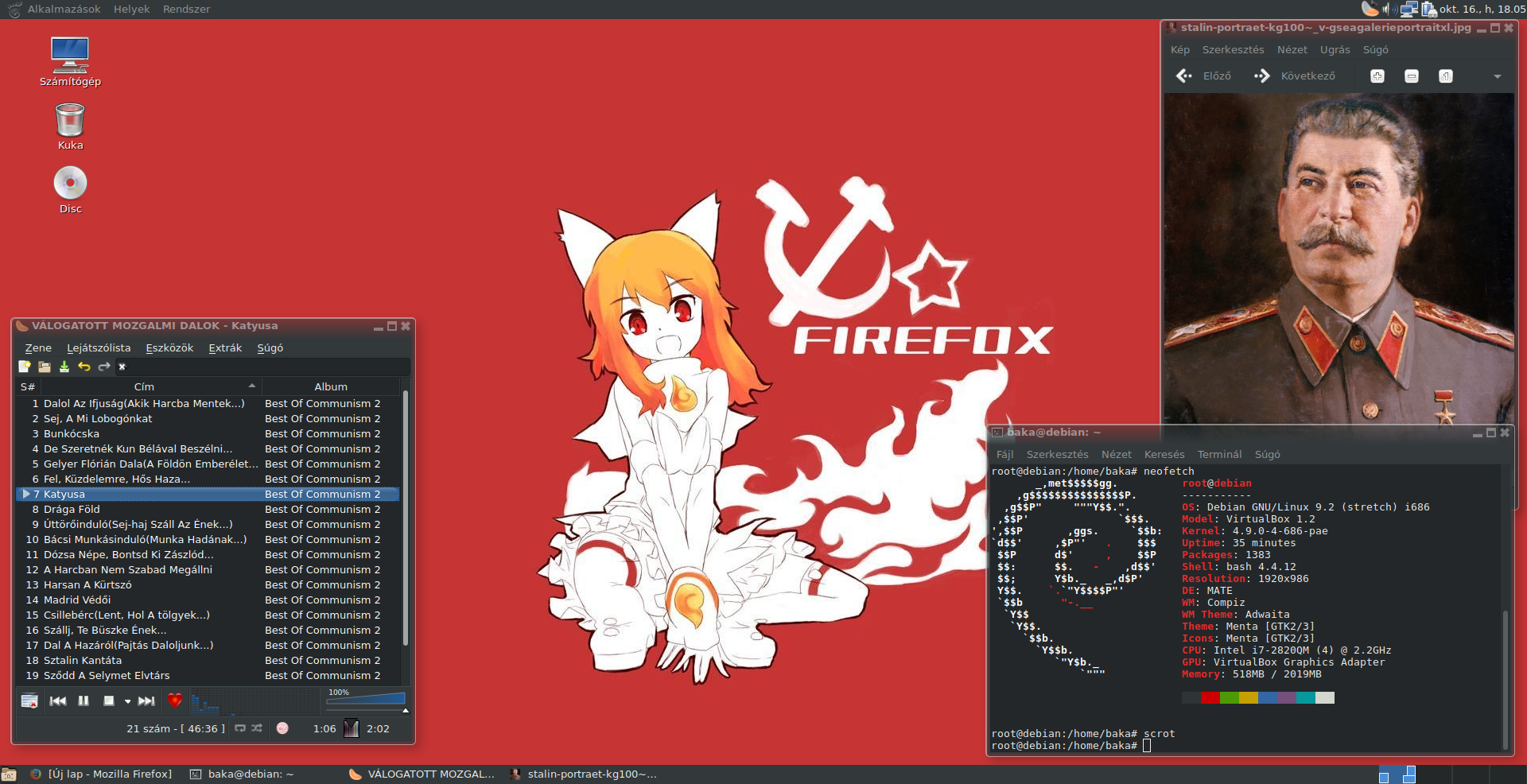Image resolution: width=1527 pixels, height=784 pixels.
Task: Sort playlist by the Cím column header
Action: tap(144, 386)
